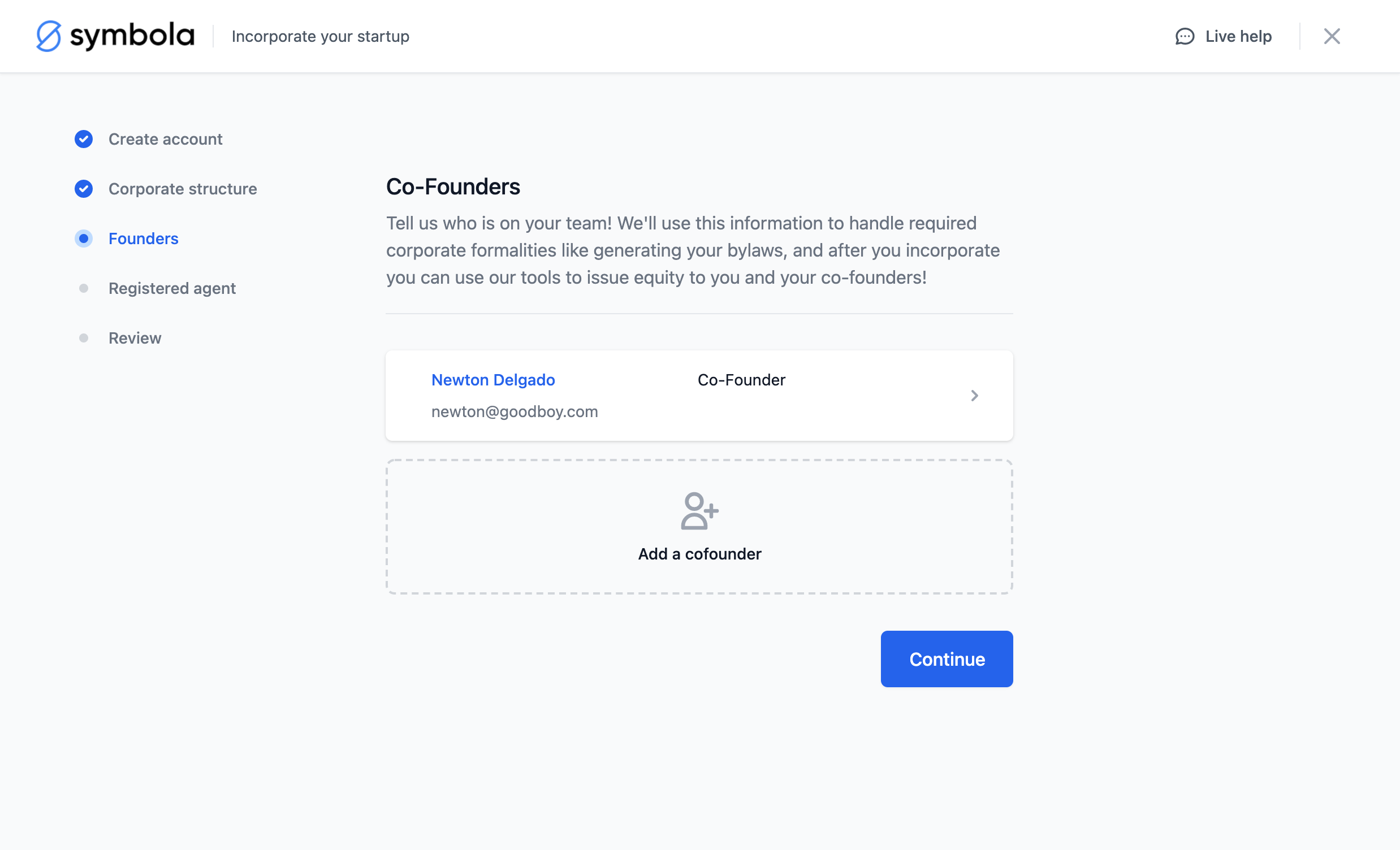Jump to the Review step
Screen dimensions: 1400x850
click(135, 339)
